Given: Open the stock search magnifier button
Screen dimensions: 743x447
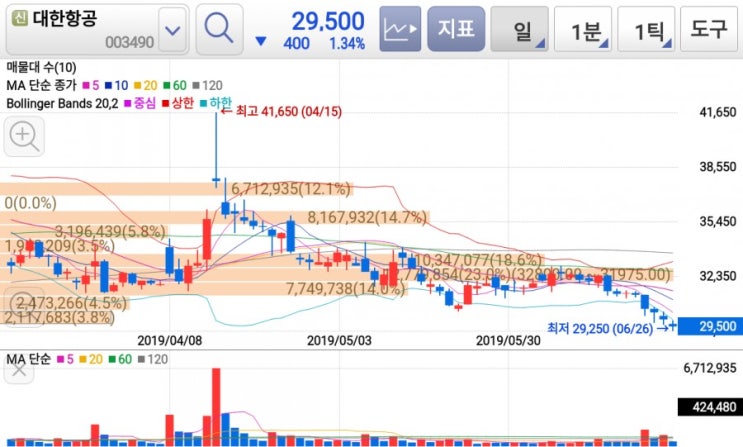Looking at the screenshot, I should click(x=219, y=29).
